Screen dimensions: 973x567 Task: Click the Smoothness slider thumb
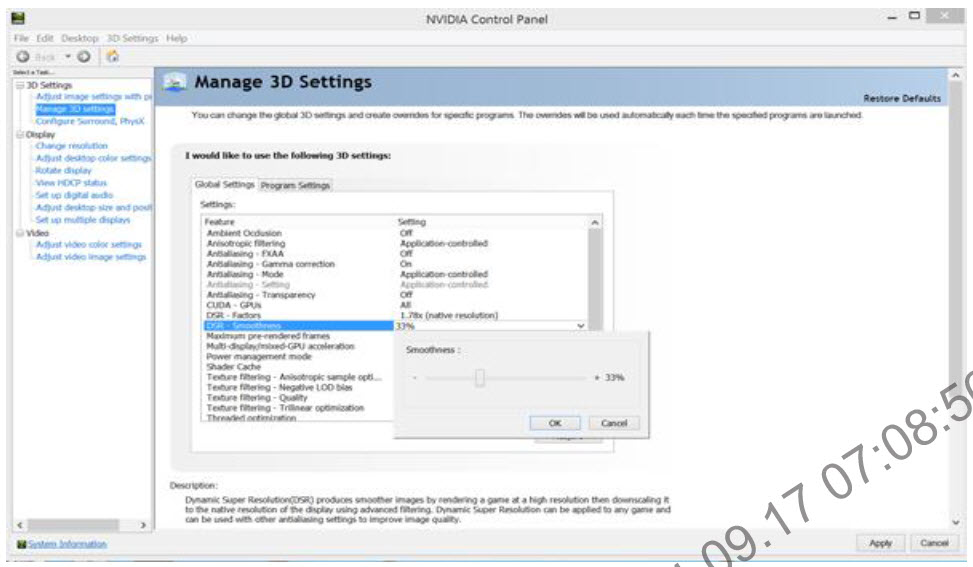(480, 377)
